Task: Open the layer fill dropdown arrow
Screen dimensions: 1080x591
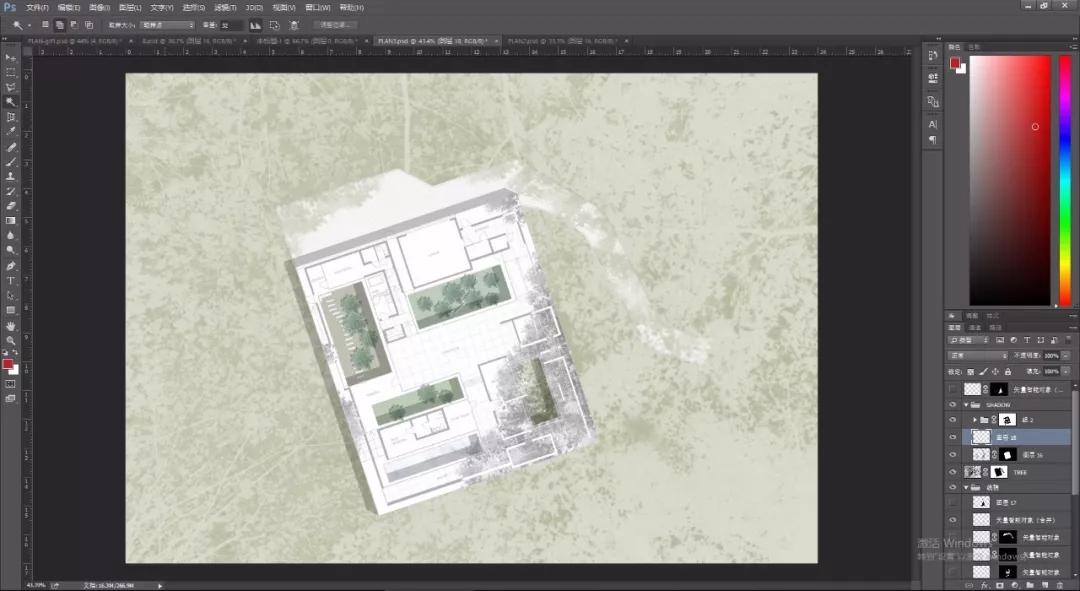Action: [x=1066, y=371]
